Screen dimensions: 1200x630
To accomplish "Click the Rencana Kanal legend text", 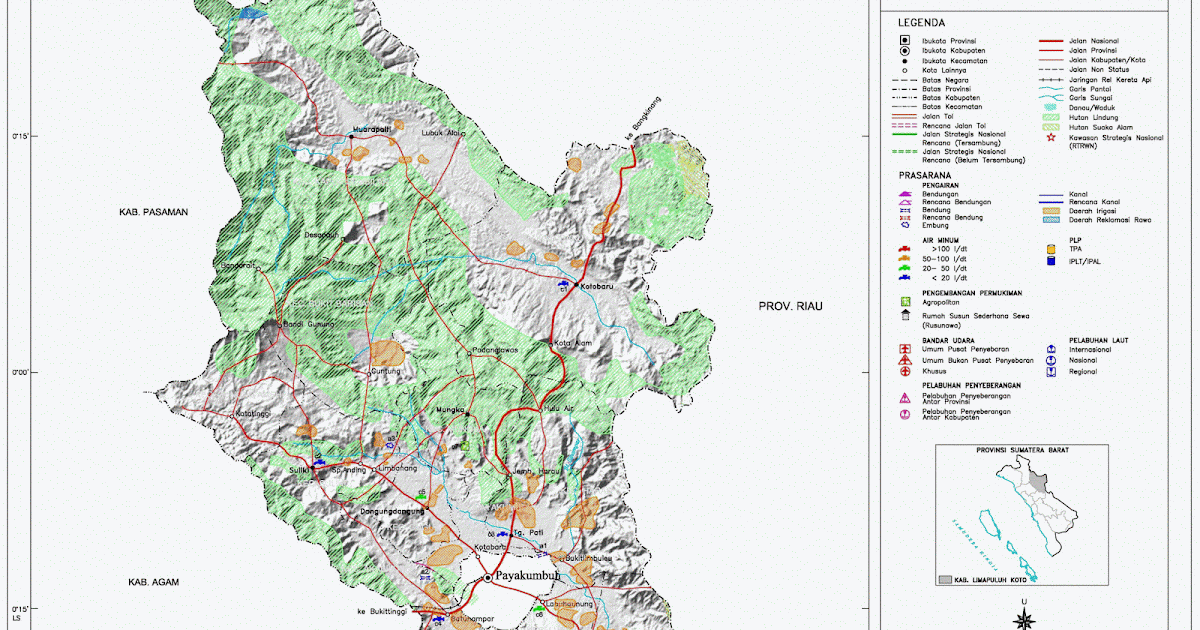I will 1094,202.
